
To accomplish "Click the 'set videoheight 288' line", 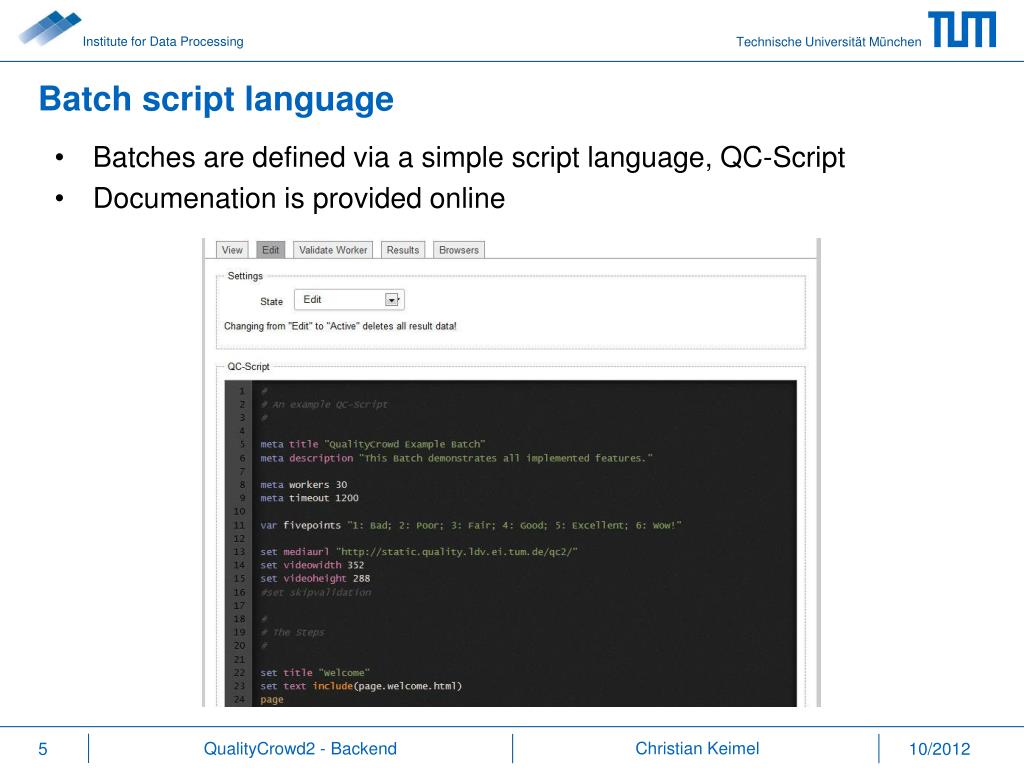I will 315,579.
